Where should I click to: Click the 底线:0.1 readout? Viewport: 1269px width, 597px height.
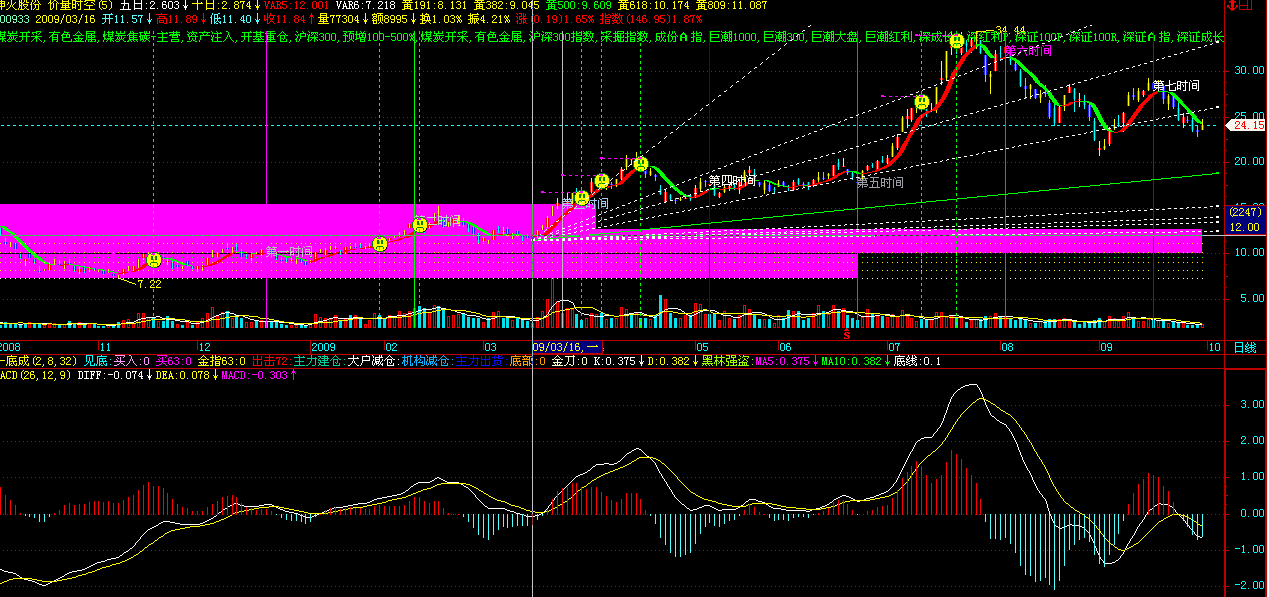tap(918, 361)
